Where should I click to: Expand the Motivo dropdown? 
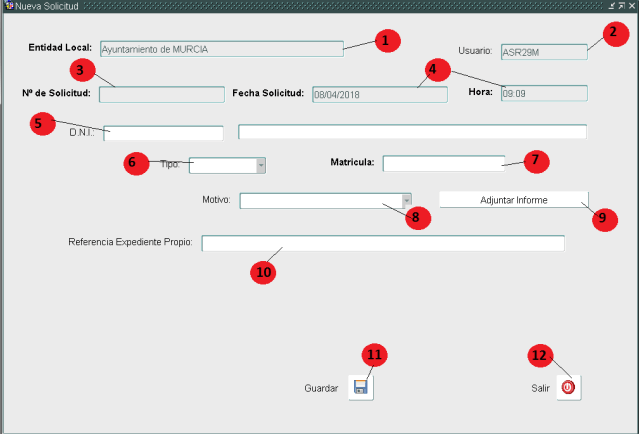pos(406,200)
